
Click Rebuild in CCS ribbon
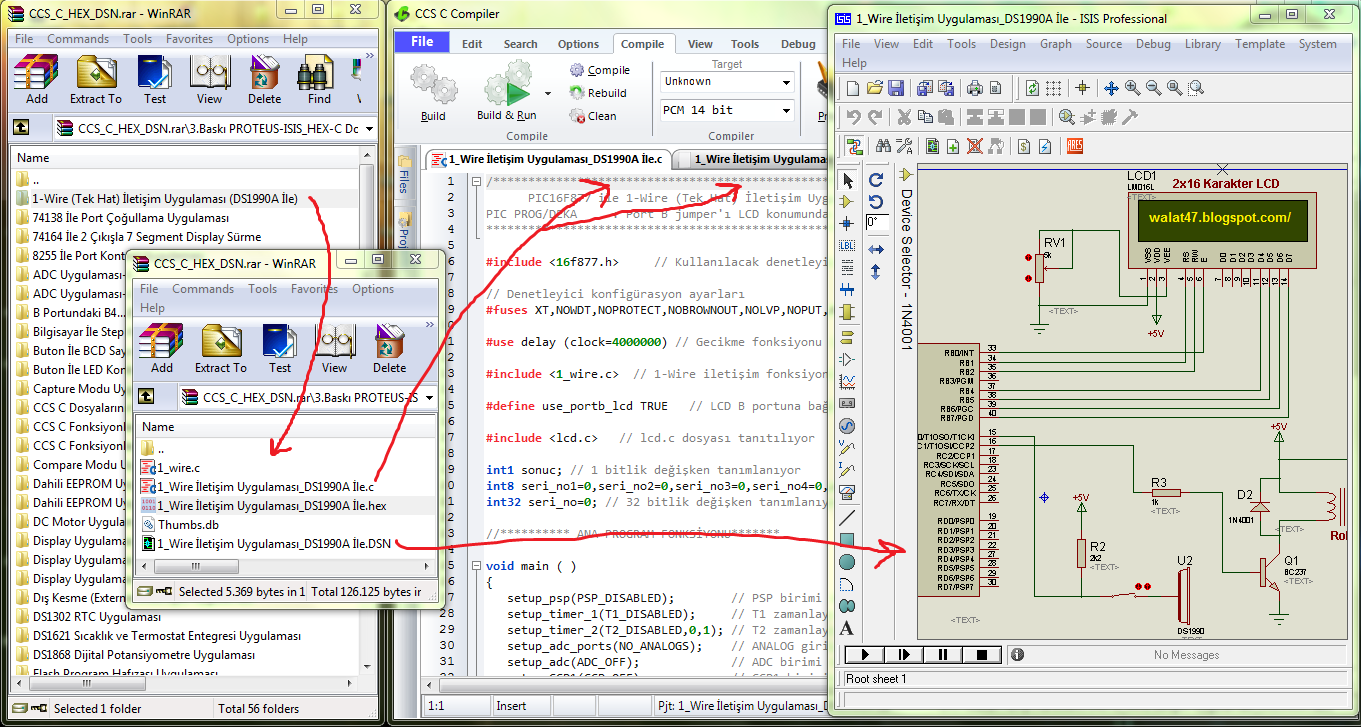coord(598,93)
